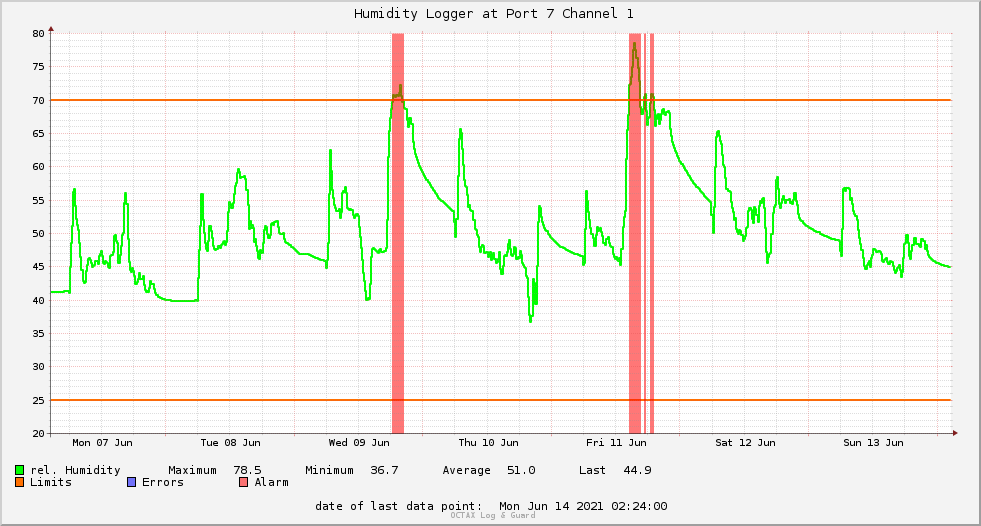The width and height of the screenshot is (981, 526).
Task: Click the blue Errors legend swatch
Action: pyautogui.click(x=131, y=482)
